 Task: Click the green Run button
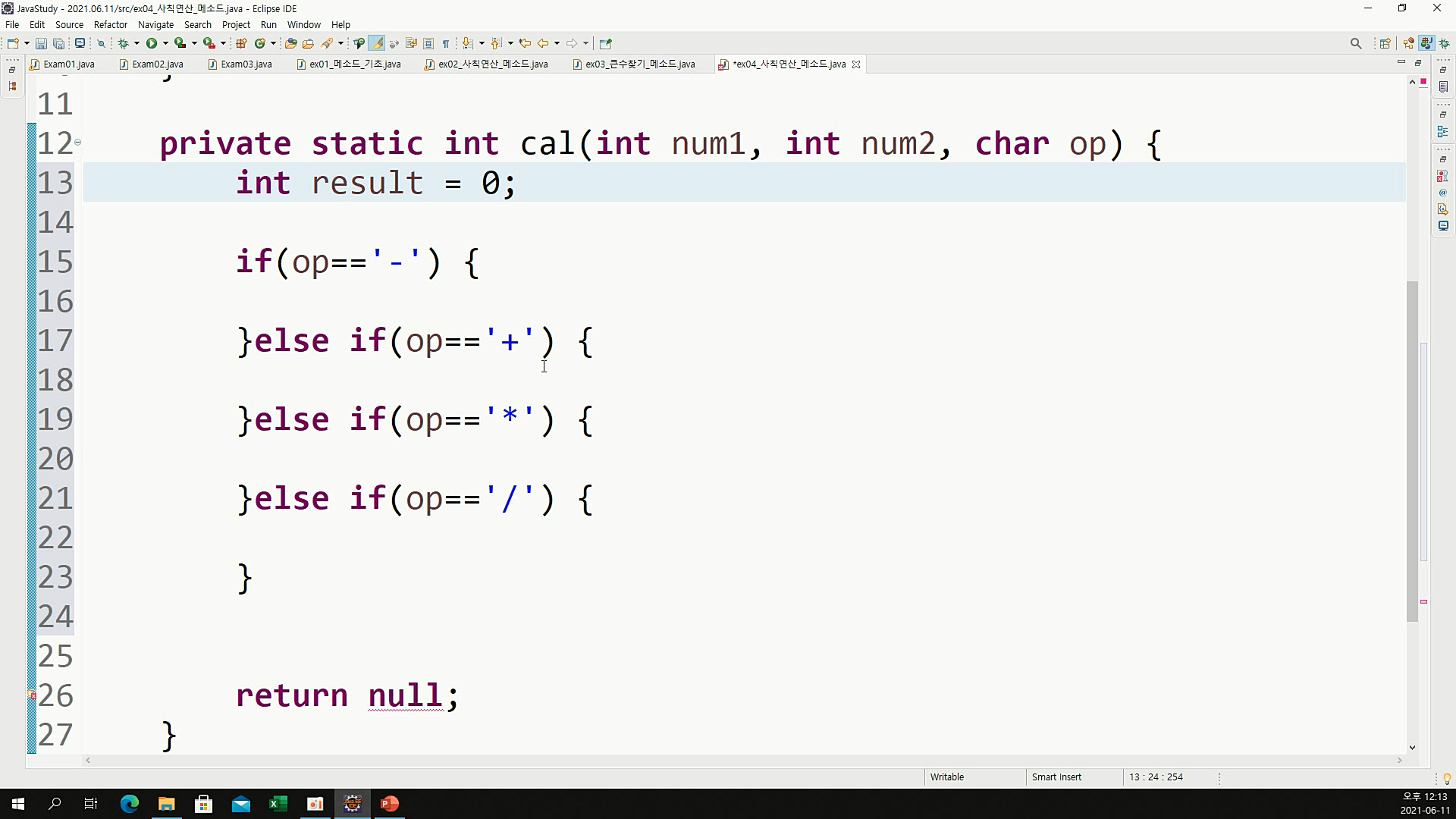[152, 43]
